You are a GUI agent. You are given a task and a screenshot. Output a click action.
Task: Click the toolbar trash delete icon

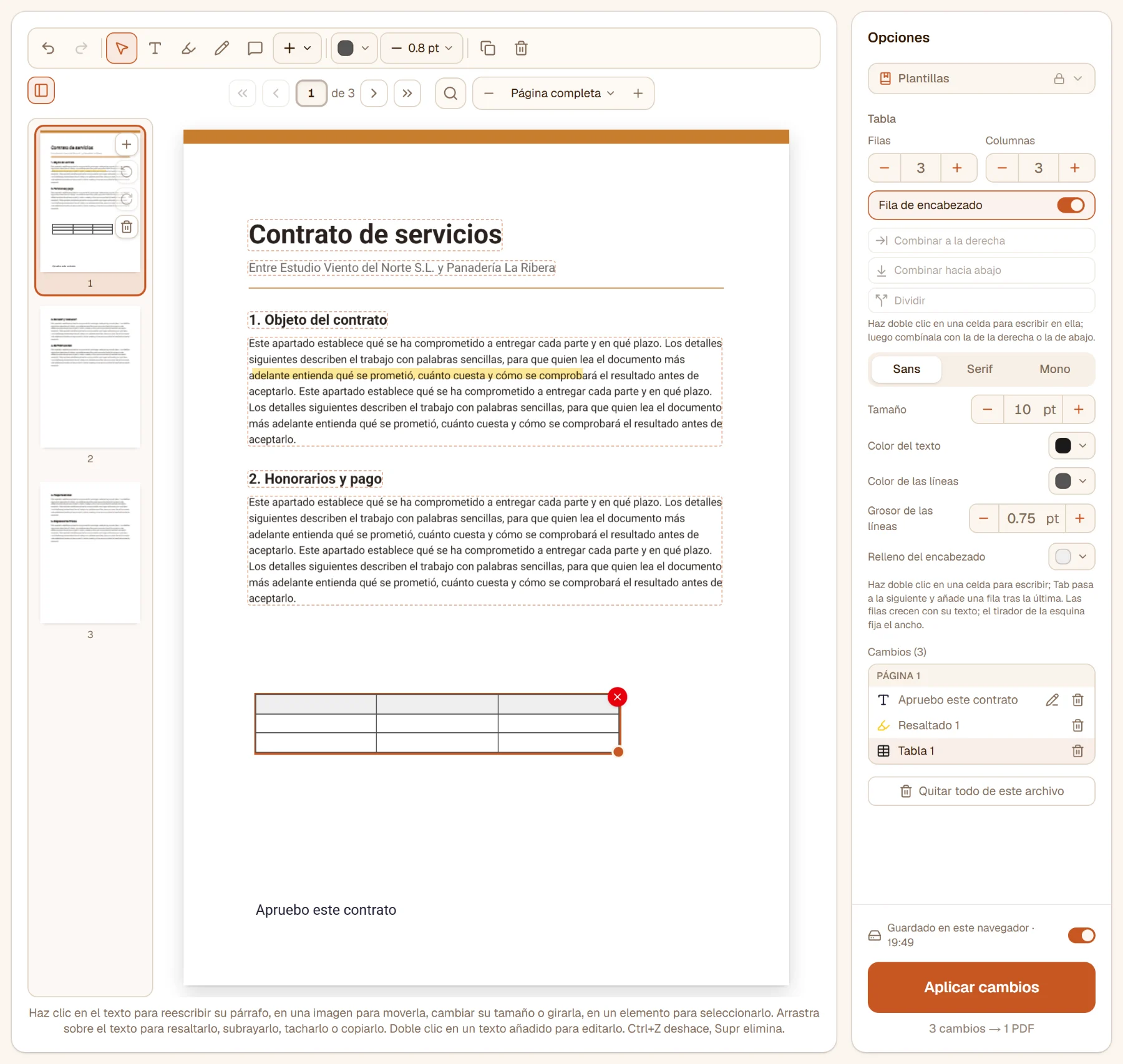coord(522,48)
